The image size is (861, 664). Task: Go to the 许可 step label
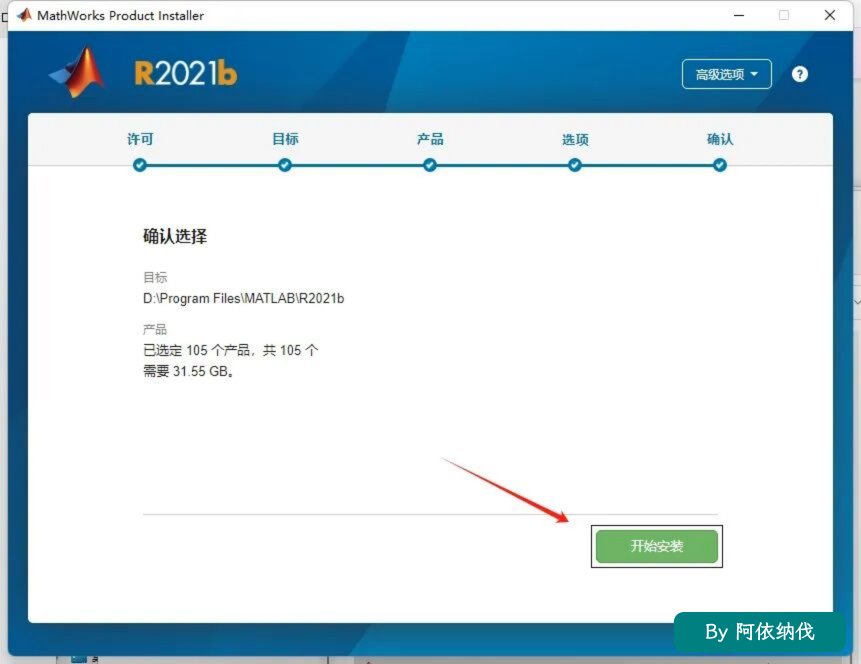point(140,139)
